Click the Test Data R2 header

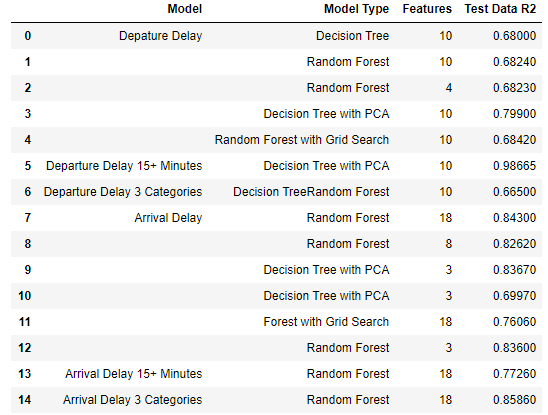pyautogui.click(x=500, y=9)
